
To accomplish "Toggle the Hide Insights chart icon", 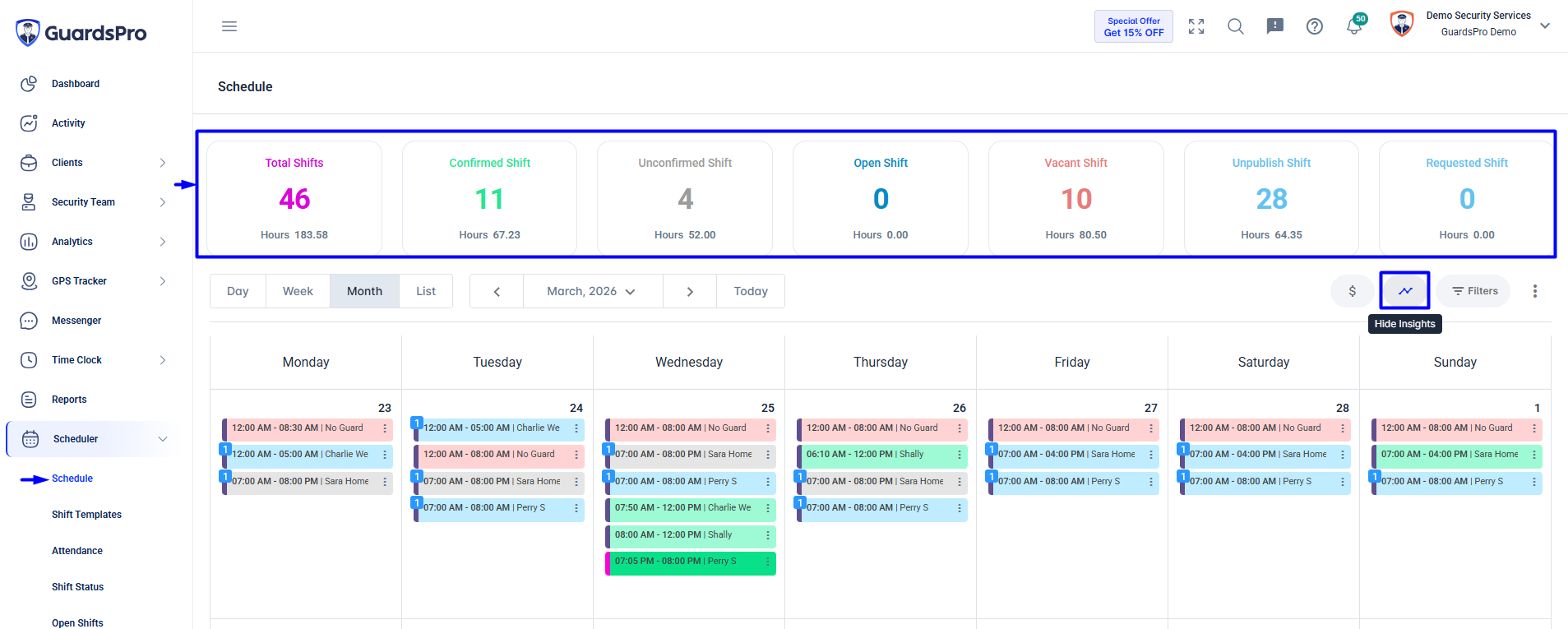I will pos(1405,291).
